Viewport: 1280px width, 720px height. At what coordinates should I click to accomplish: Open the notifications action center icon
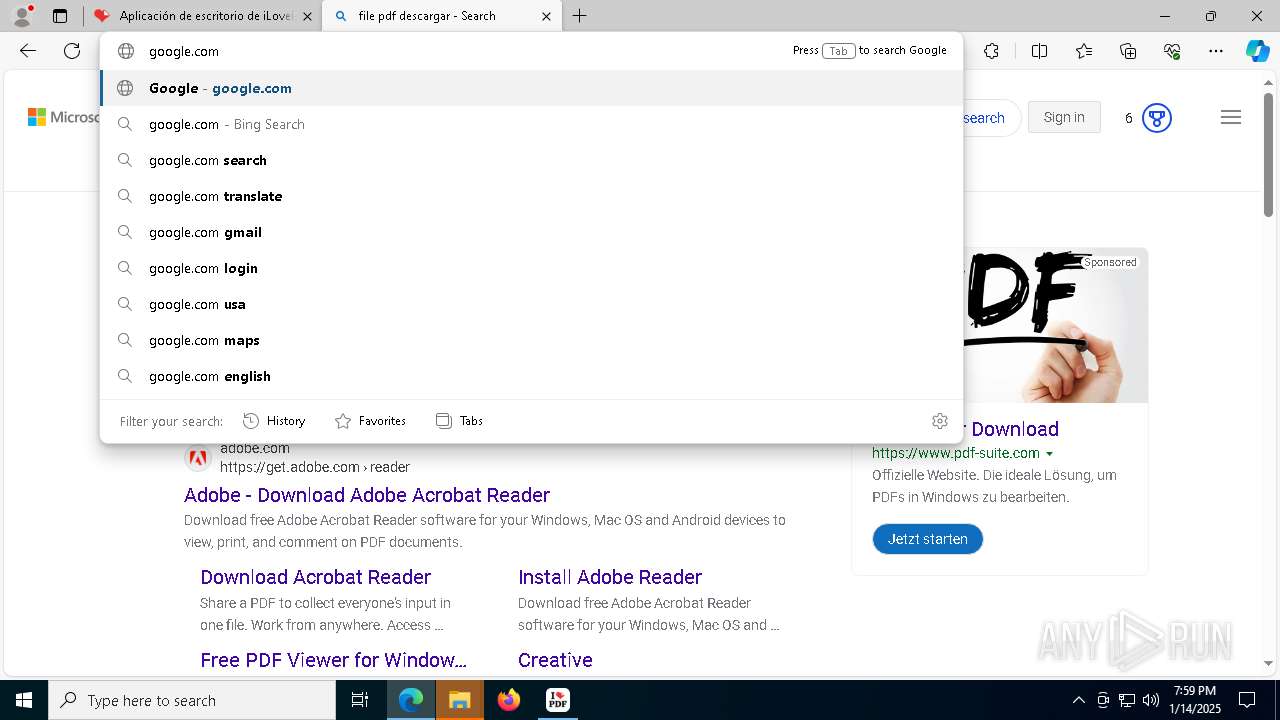coord(1247,700)
